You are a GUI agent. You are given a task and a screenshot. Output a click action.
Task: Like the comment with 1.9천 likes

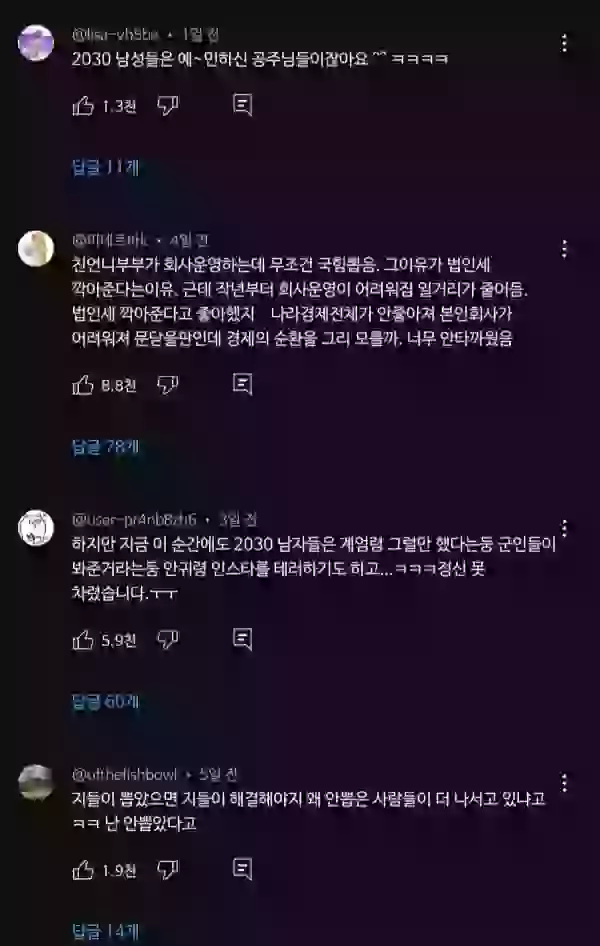tap(83, 871)
